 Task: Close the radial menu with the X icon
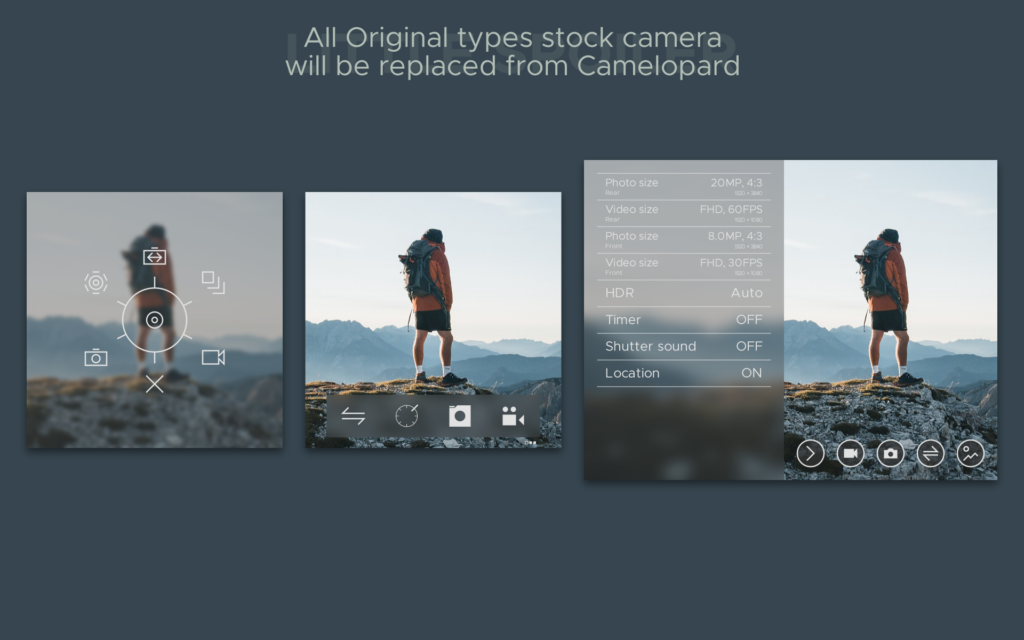click(154, 384)
